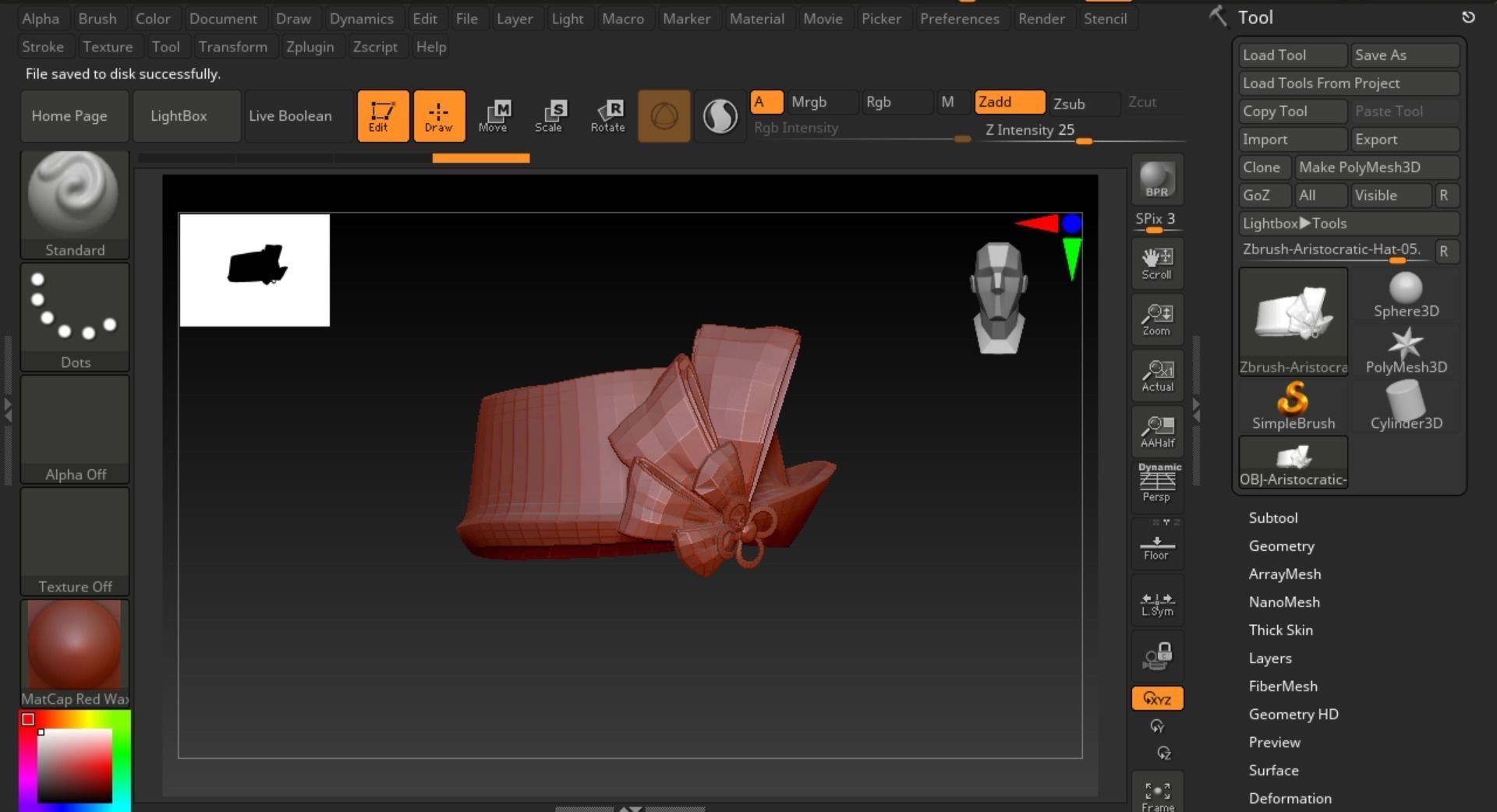Adjust the SPix slider
Screen dimensions: 1497x812
1157,222
